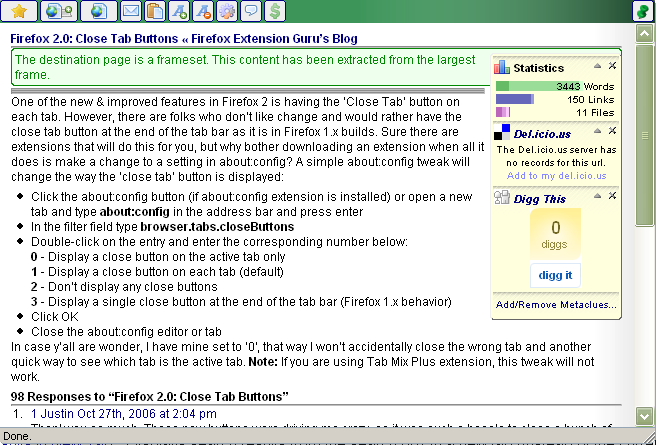656x445 pixels.
Task: Collapse the Del.icio.us panel
Action: click(598, 131)
